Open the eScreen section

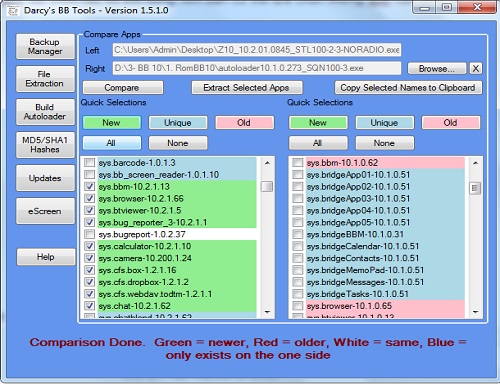point(45,211)
